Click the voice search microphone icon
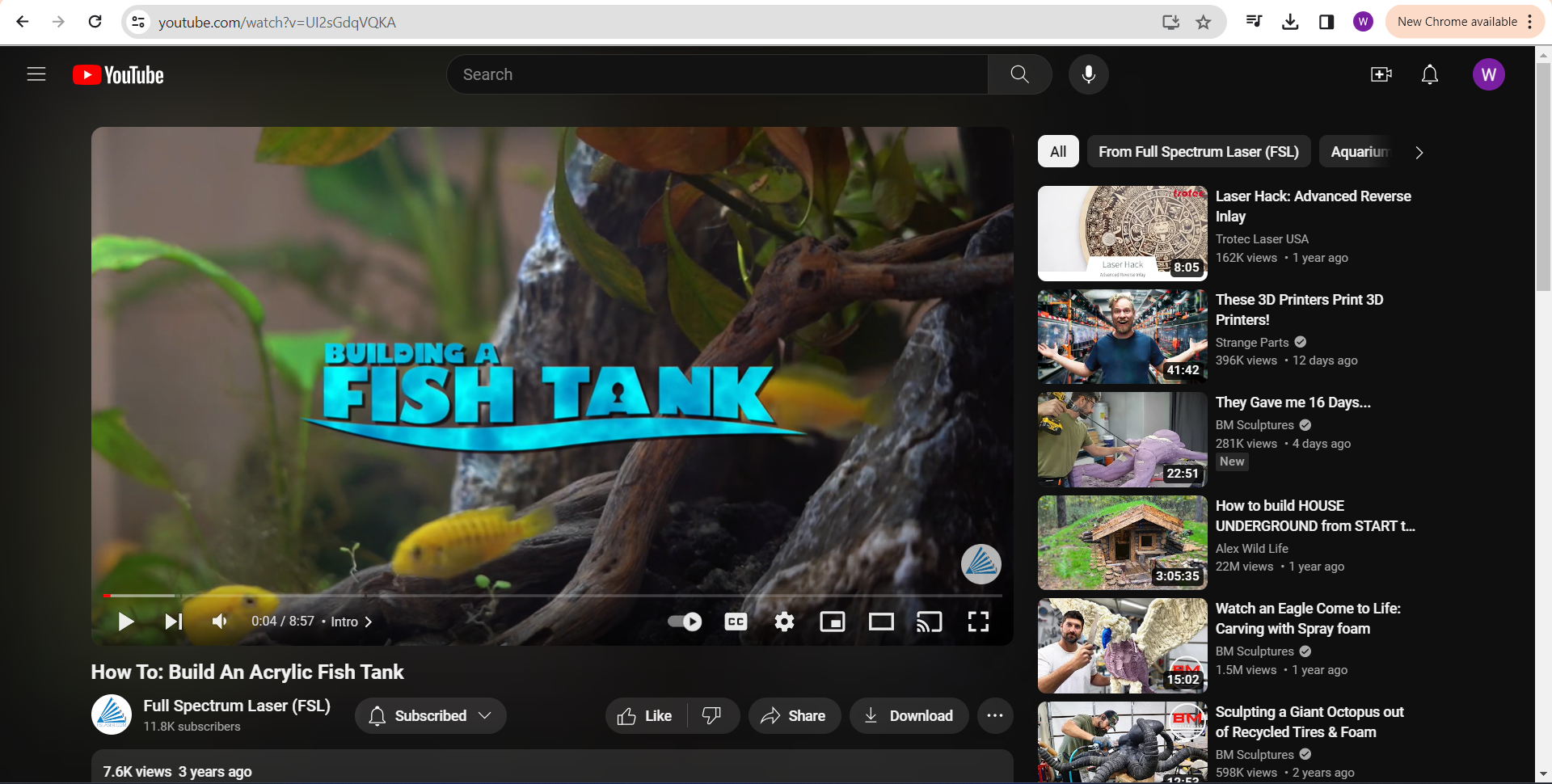Viewport: 1552px width, 784px height. click(1088, 74)
